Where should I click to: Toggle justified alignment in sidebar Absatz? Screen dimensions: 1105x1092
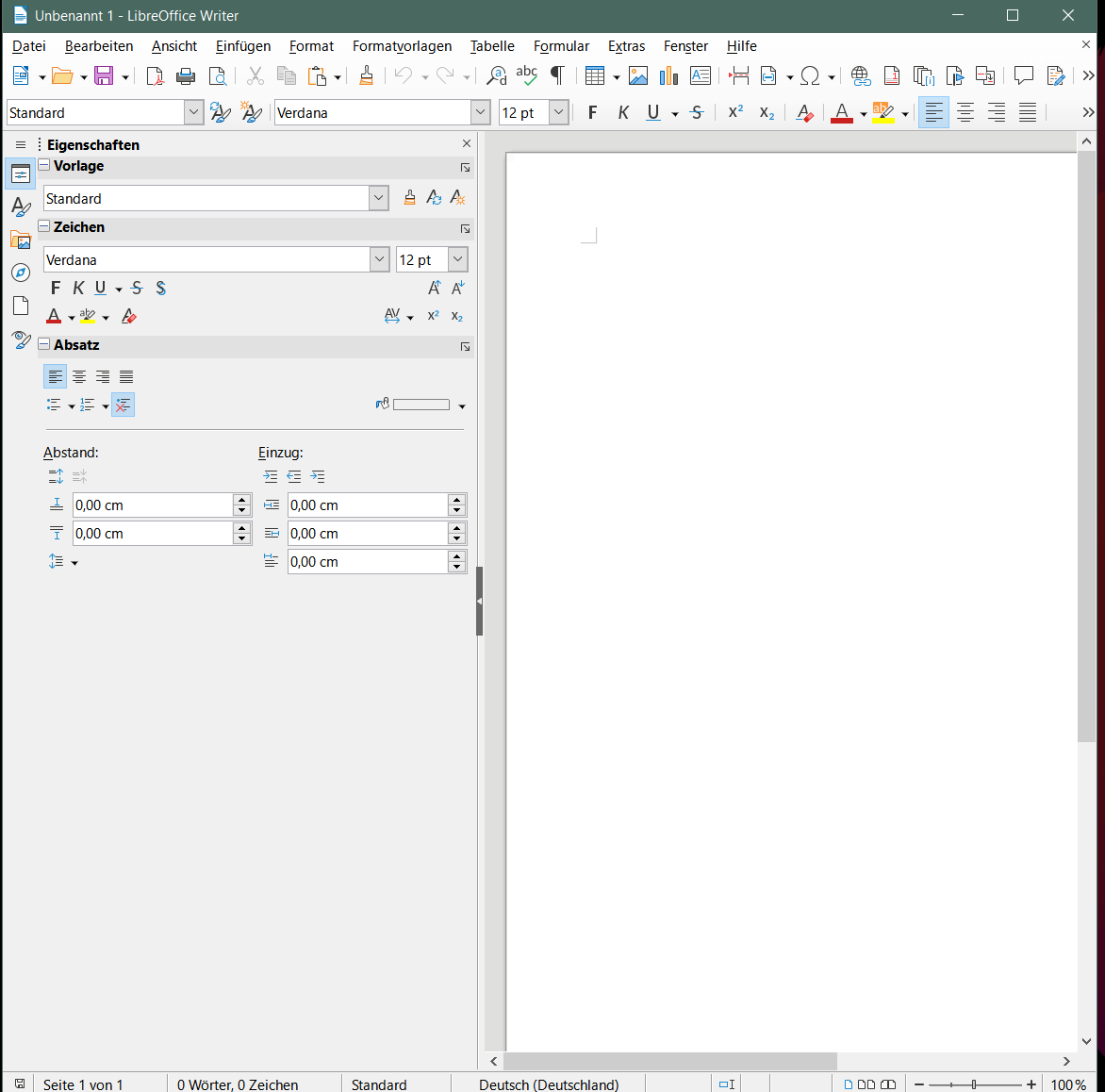(x=126, y=376)
